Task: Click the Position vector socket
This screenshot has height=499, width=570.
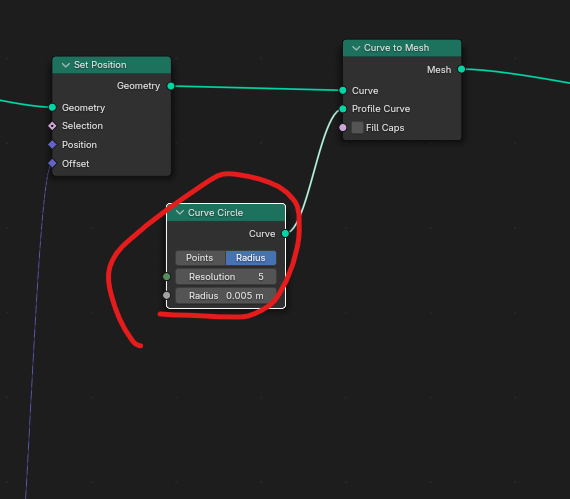Action: (52, 145)
